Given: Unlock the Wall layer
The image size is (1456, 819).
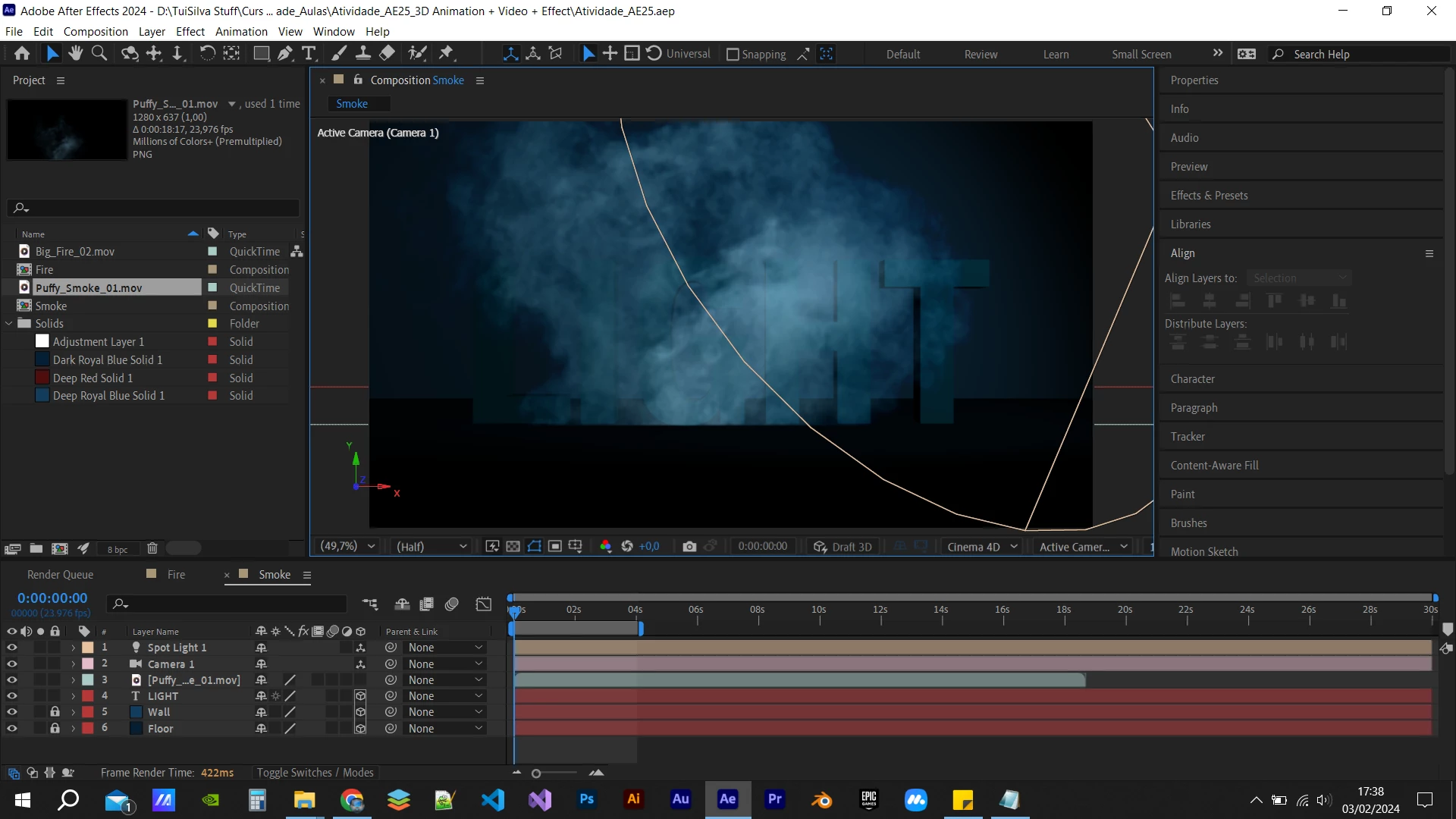Looking at the screenshot, I should coord(55,712).
